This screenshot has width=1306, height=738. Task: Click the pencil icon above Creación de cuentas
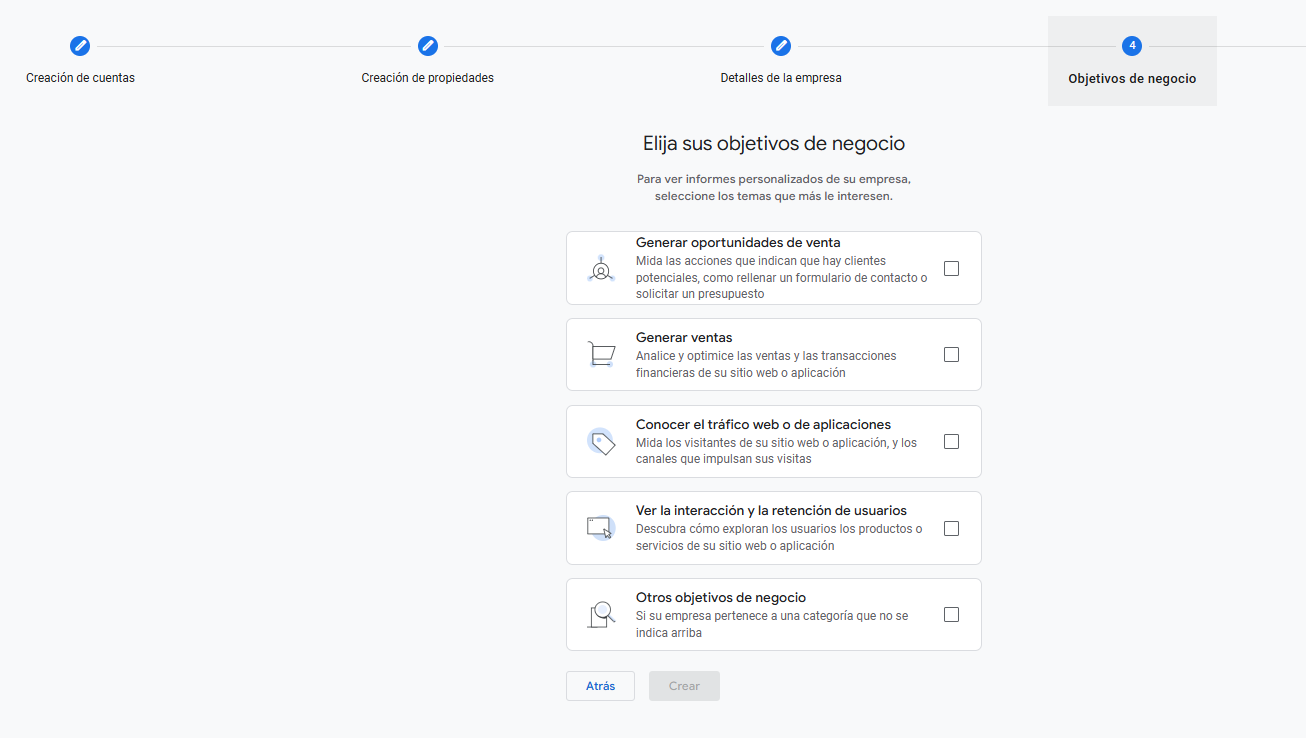click(x=80, y=46)
